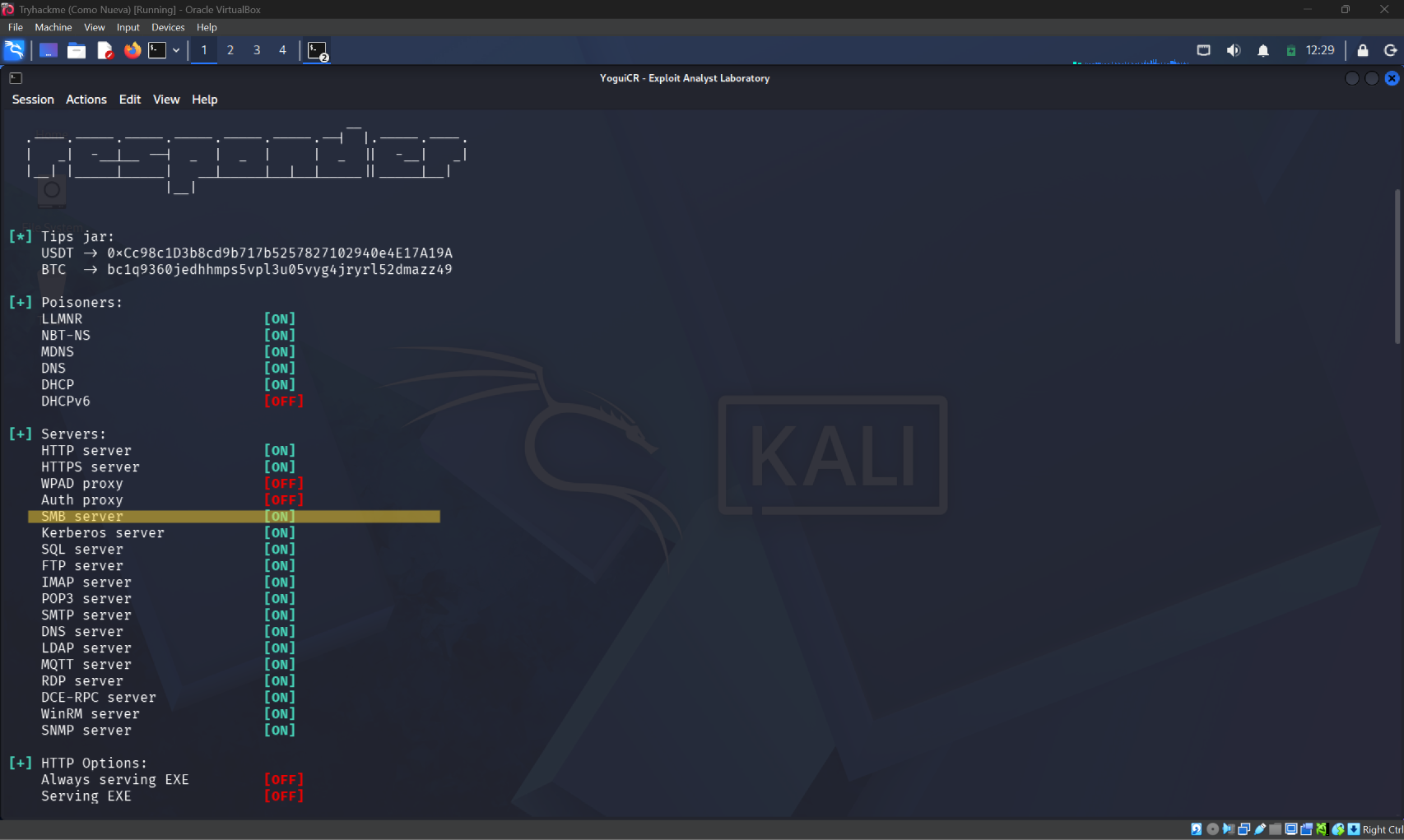Image resolution: width=1404 pixels, height=840 pixels.
Task: Launch Firefox from the Kali panel
Action: tap(132, 50)
